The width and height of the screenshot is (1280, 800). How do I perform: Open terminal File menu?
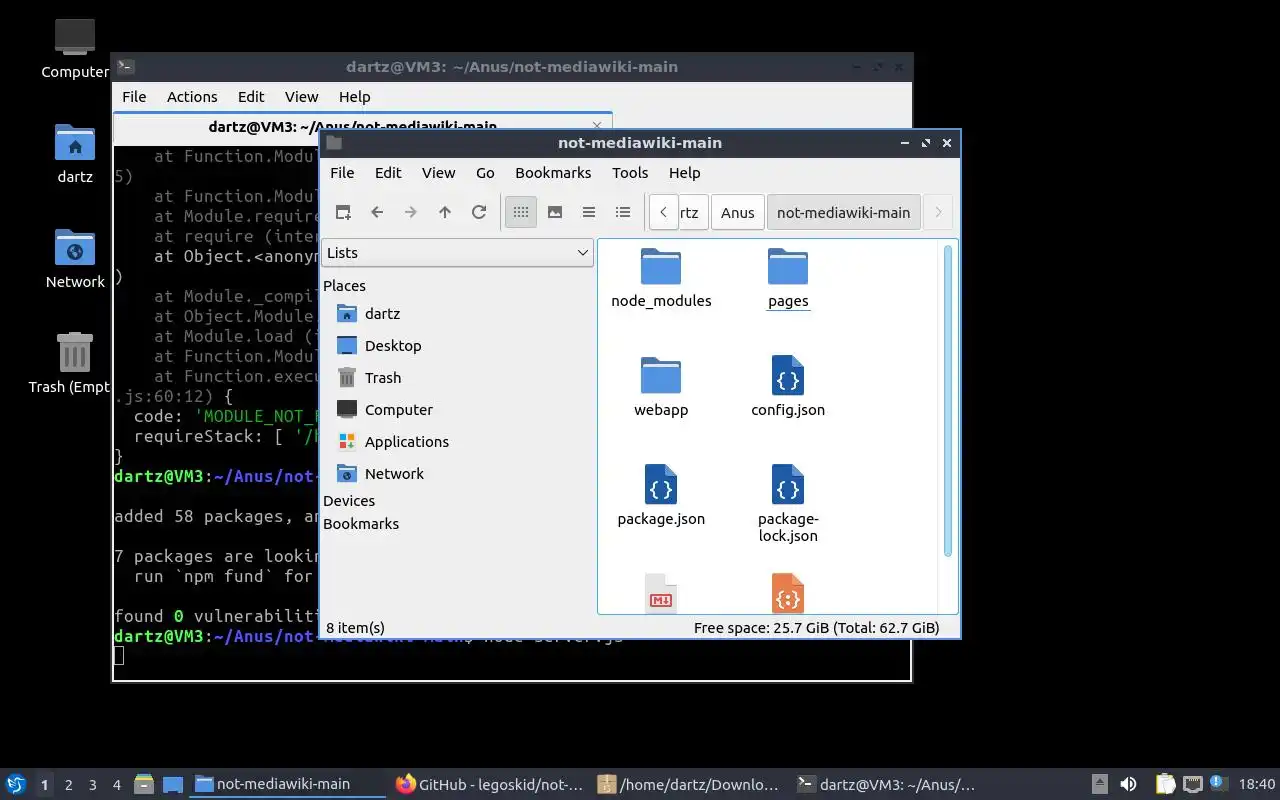click(x=134, y=96)
